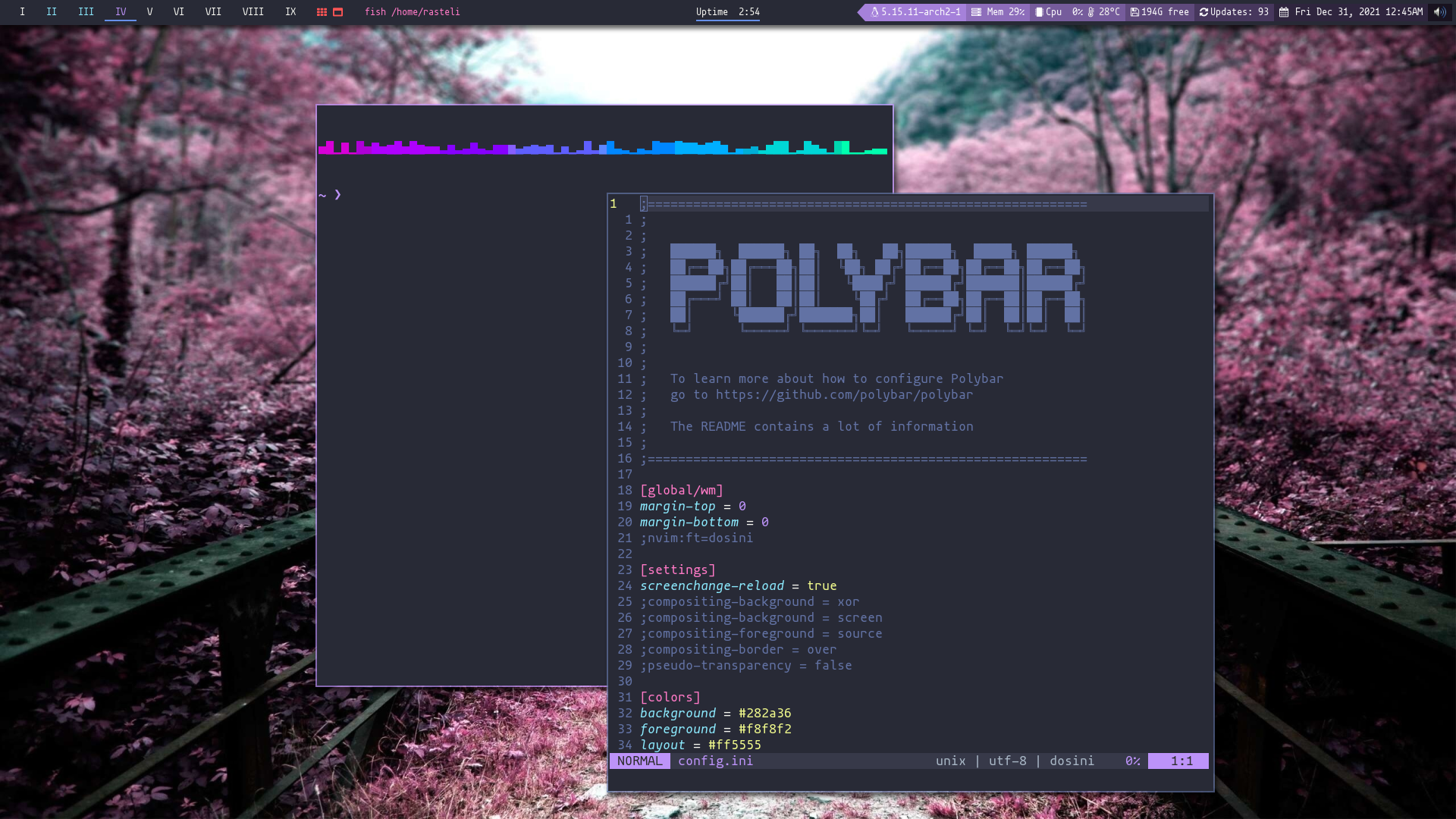
Task: Click the window title fish /home/rasteli
Action: 413,12
